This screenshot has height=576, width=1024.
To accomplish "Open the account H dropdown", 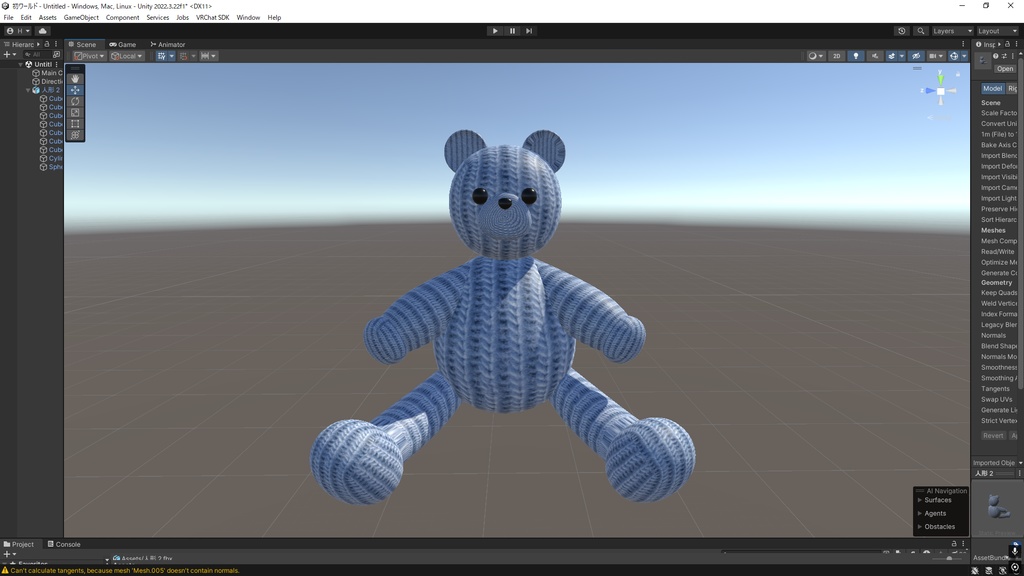I will pyautogui.click(x=18, y=31).
